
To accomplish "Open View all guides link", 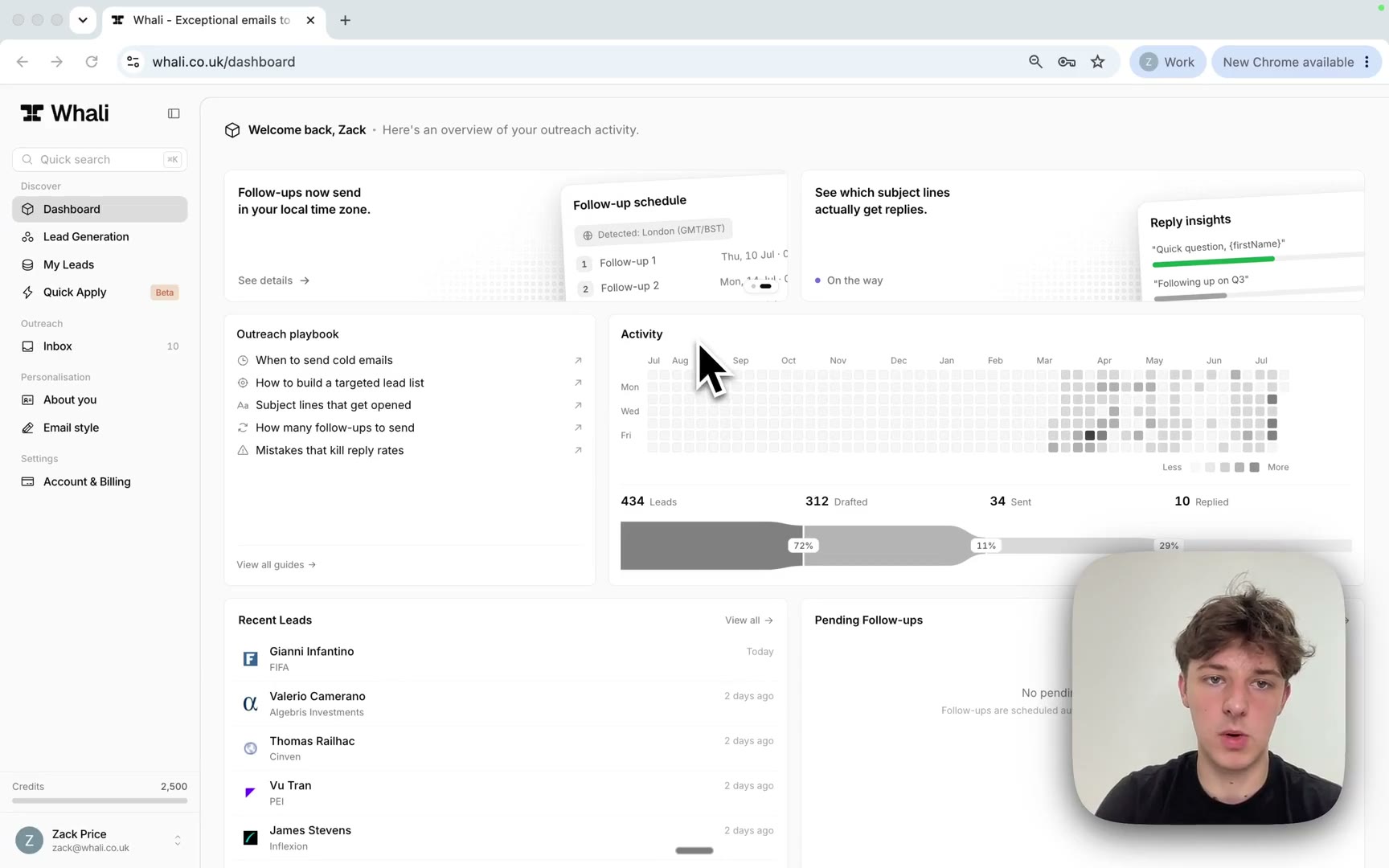I will coord(276,565).
